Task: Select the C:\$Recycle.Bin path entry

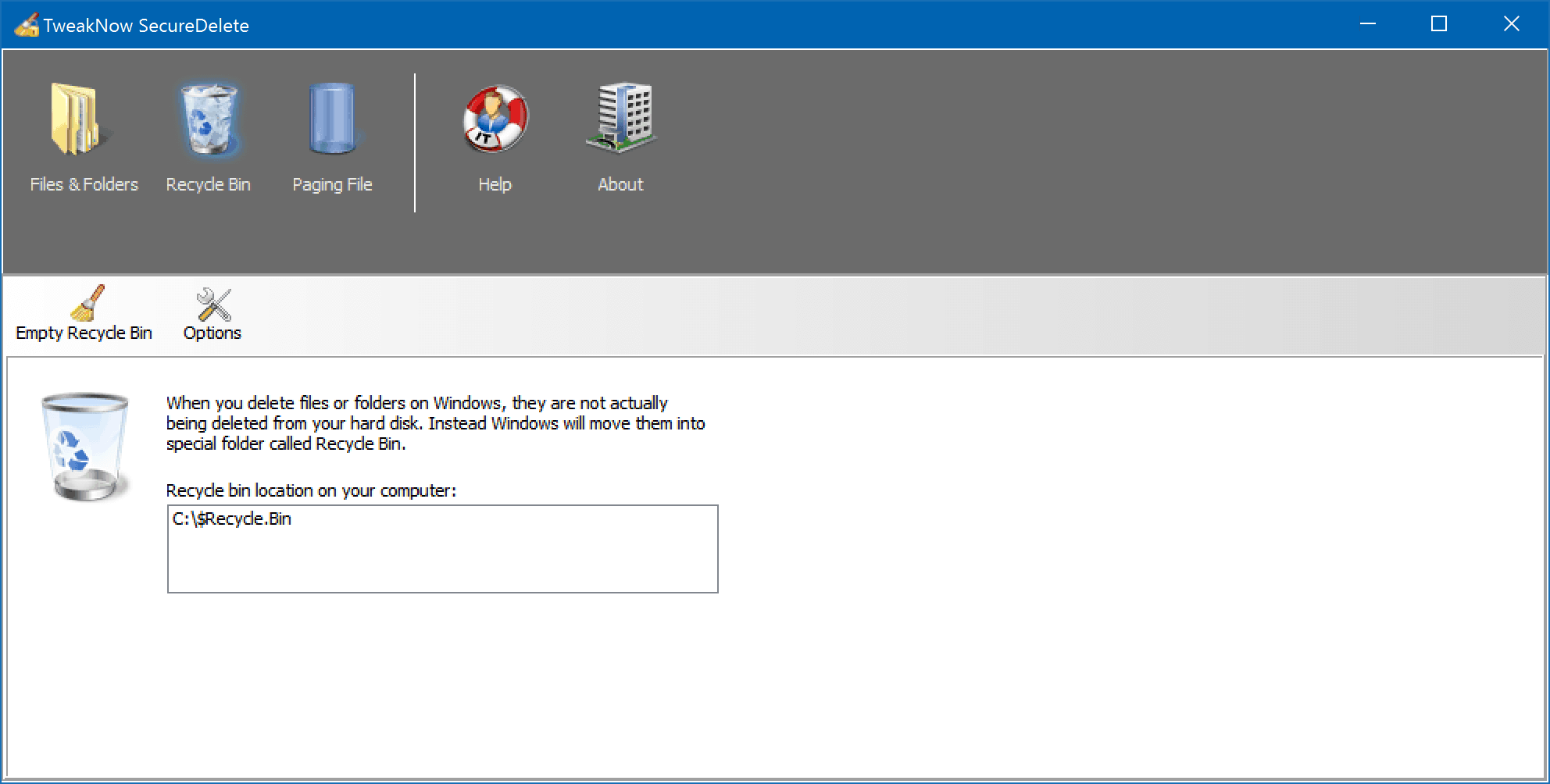Action: tap(232, 519)
